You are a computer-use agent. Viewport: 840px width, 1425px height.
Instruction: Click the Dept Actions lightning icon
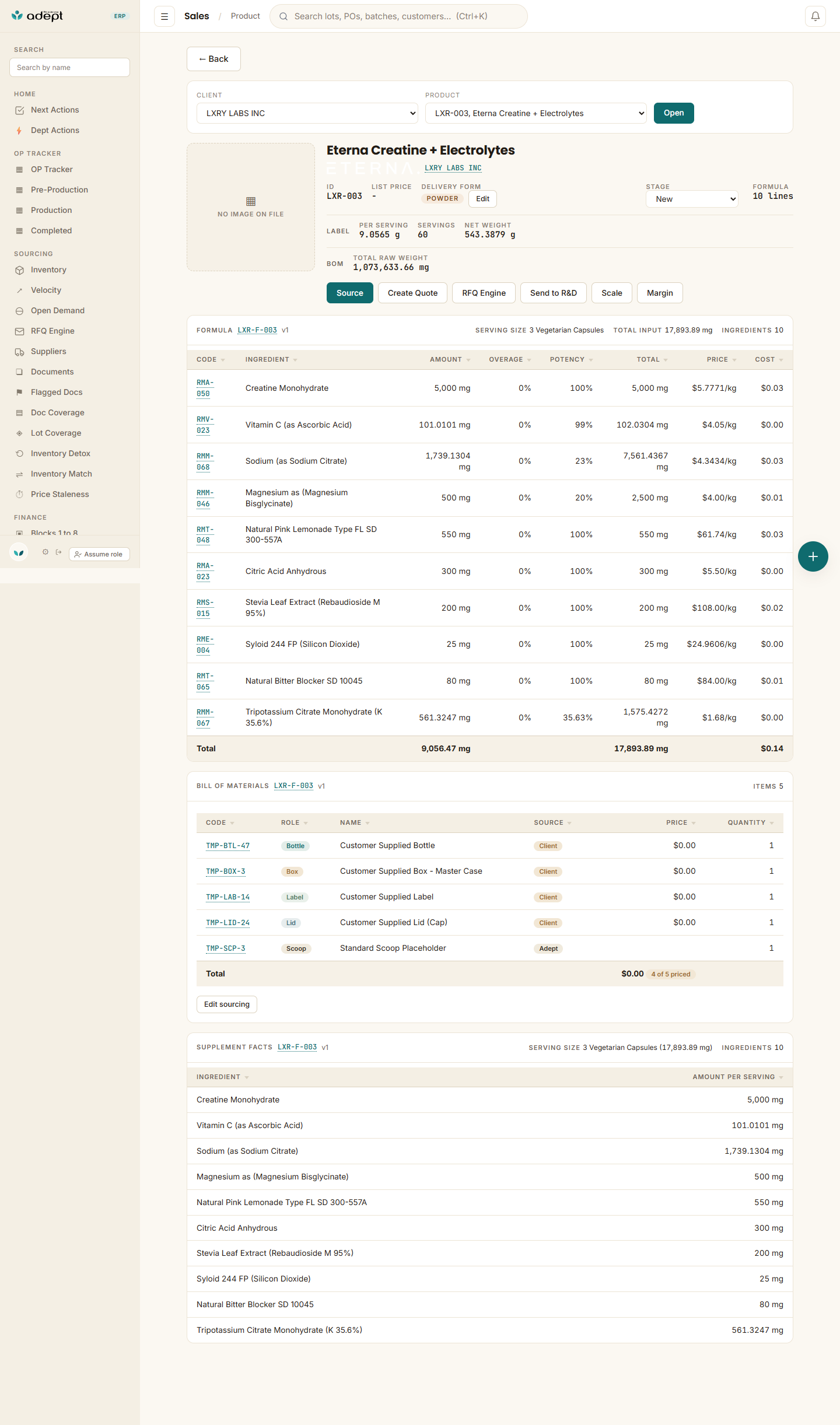19,131
